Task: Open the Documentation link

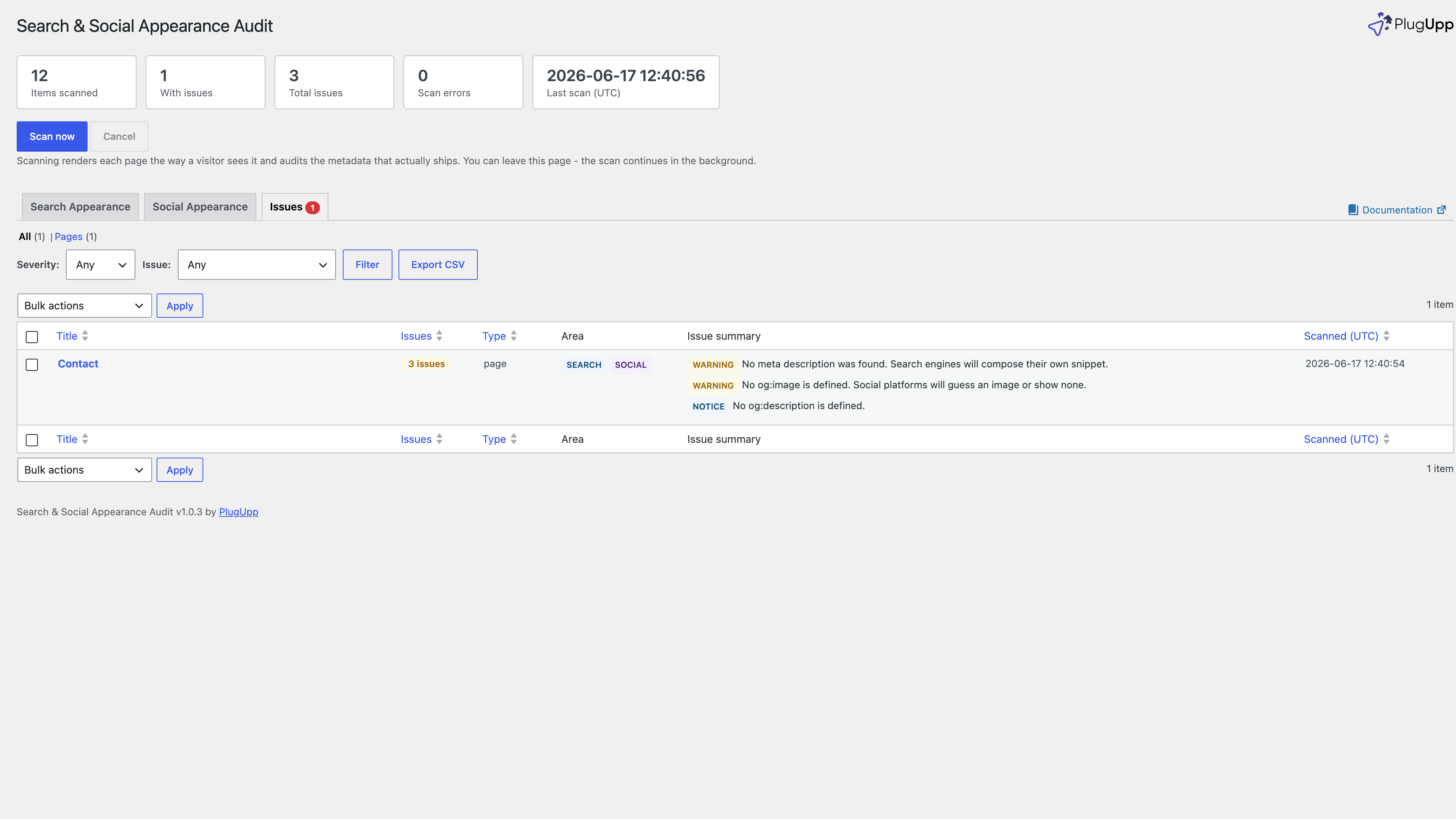Action: (1397, 210)
